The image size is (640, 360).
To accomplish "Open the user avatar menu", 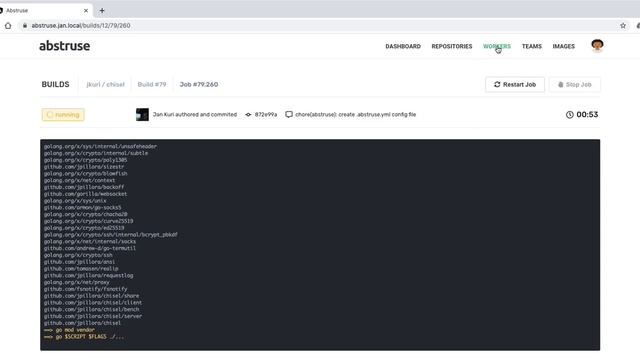I will point(597,46).
